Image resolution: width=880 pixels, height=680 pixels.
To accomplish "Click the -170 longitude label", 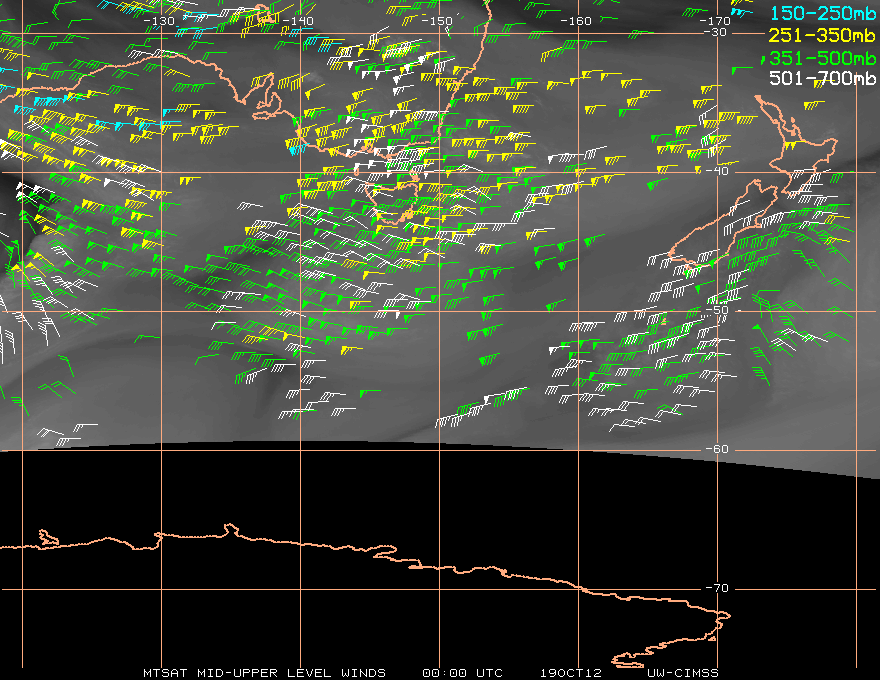I will pos(715,21).
